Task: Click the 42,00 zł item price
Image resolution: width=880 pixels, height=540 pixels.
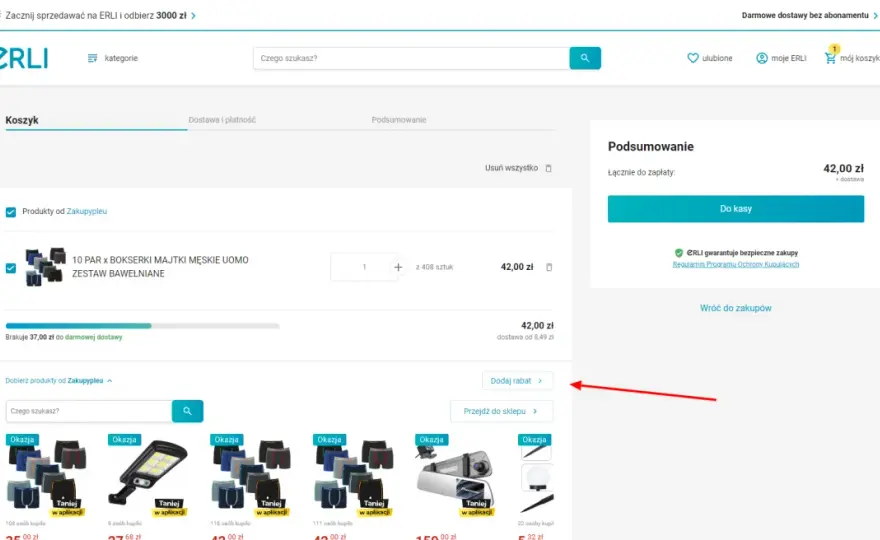Action: tap(517, 267)
